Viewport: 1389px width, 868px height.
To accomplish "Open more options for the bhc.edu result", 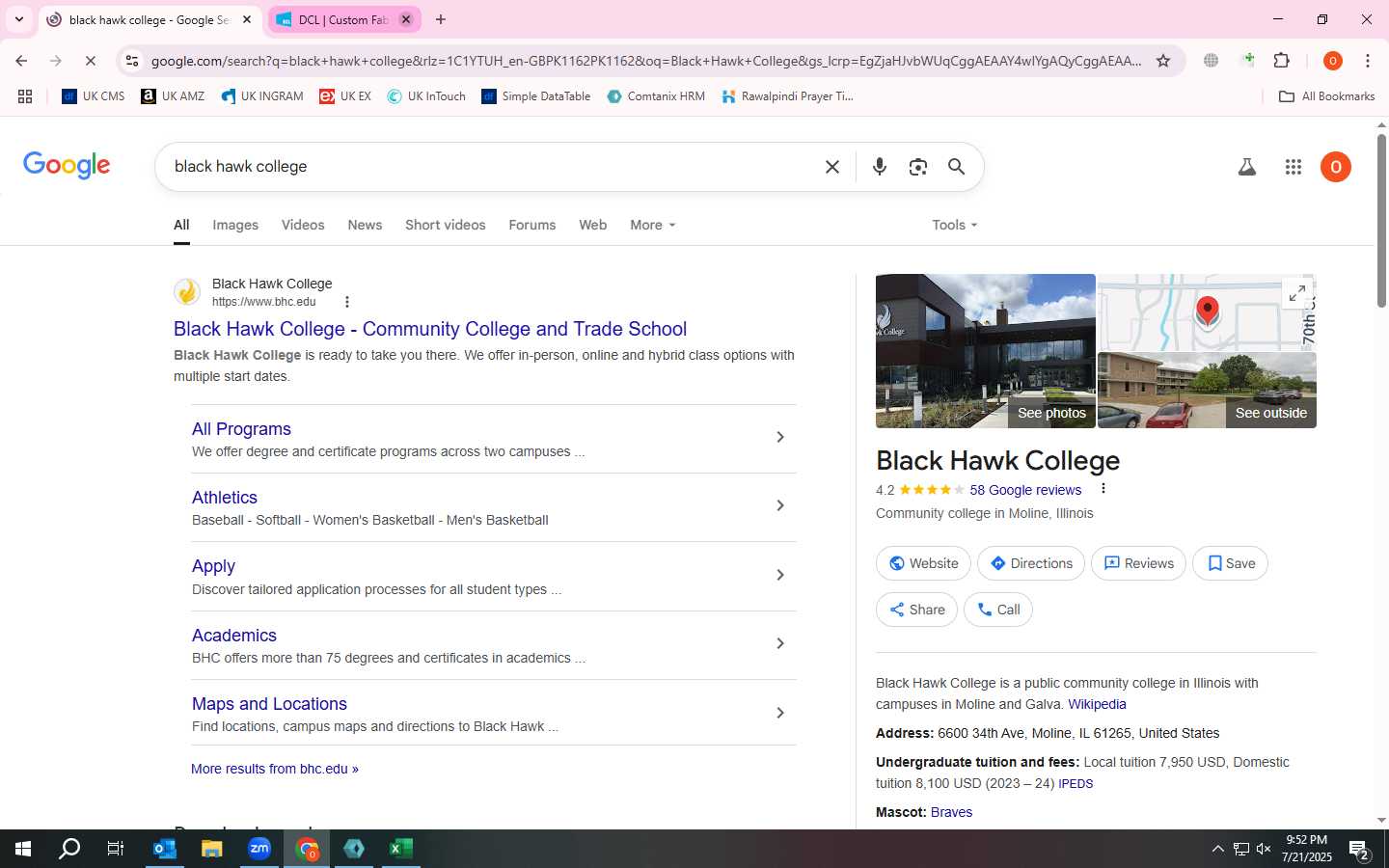I will click(x=347, y=302).
